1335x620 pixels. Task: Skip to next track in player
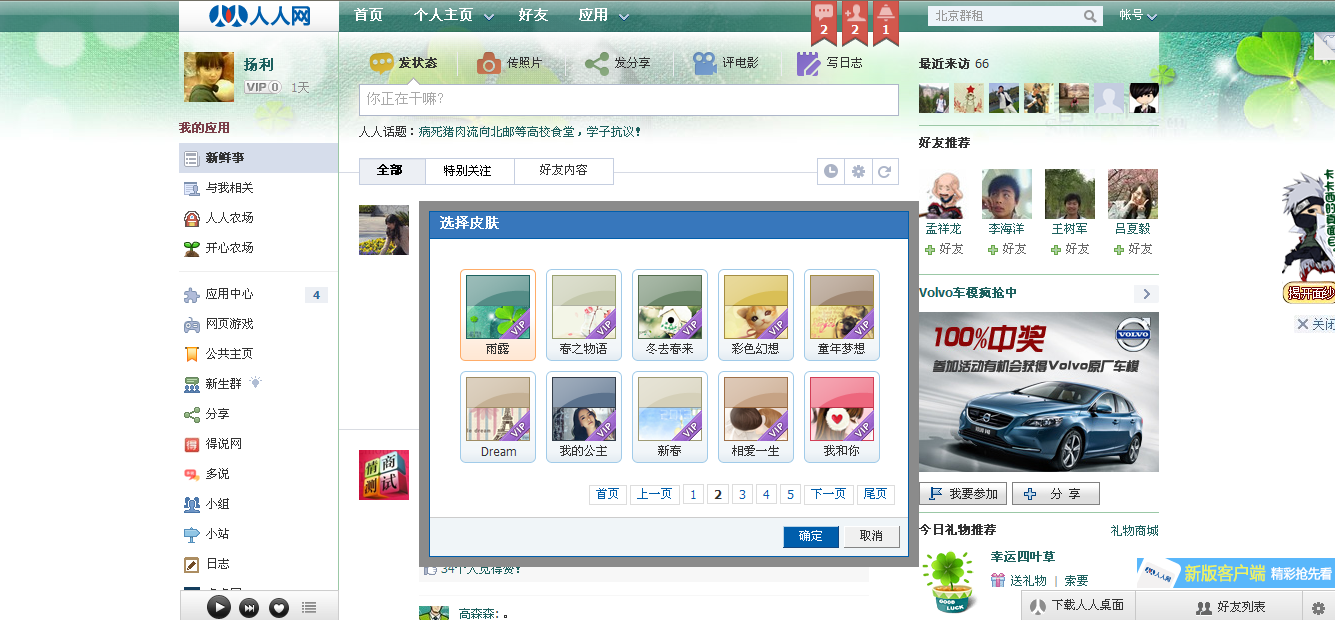[250, 607]
